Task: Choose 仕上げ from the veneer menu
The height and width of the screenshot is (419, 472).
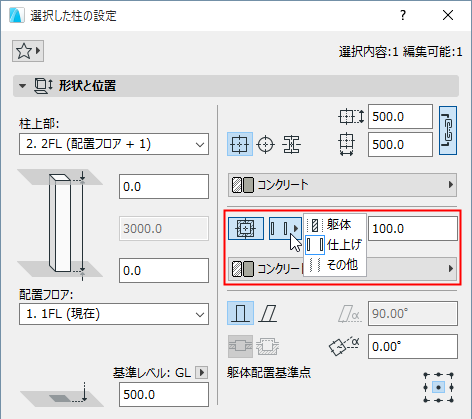Action: pos(335,245)
